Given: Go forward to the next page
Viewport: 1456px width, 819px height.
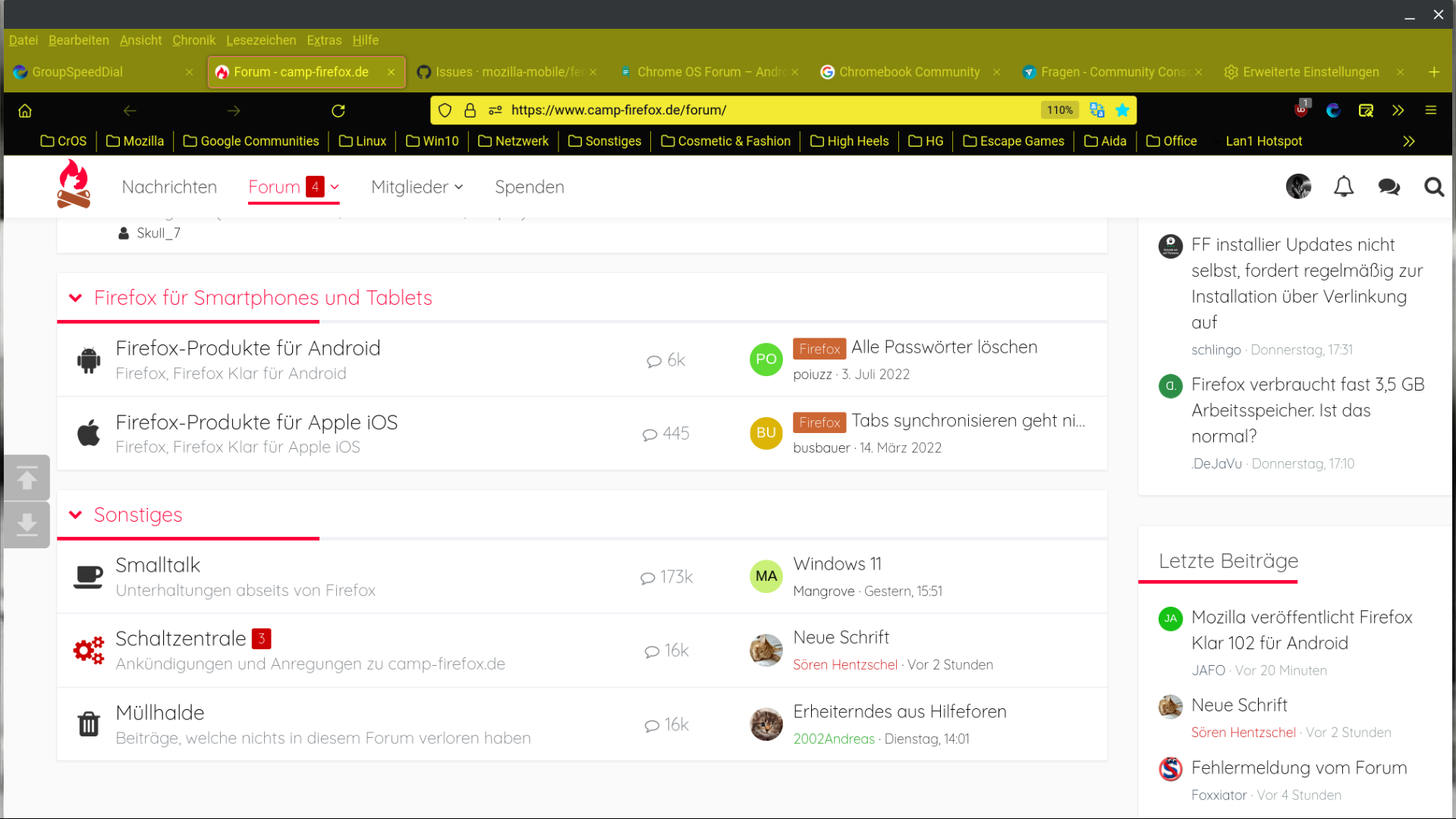Looking at the screenshot, I should coord(234,111).
